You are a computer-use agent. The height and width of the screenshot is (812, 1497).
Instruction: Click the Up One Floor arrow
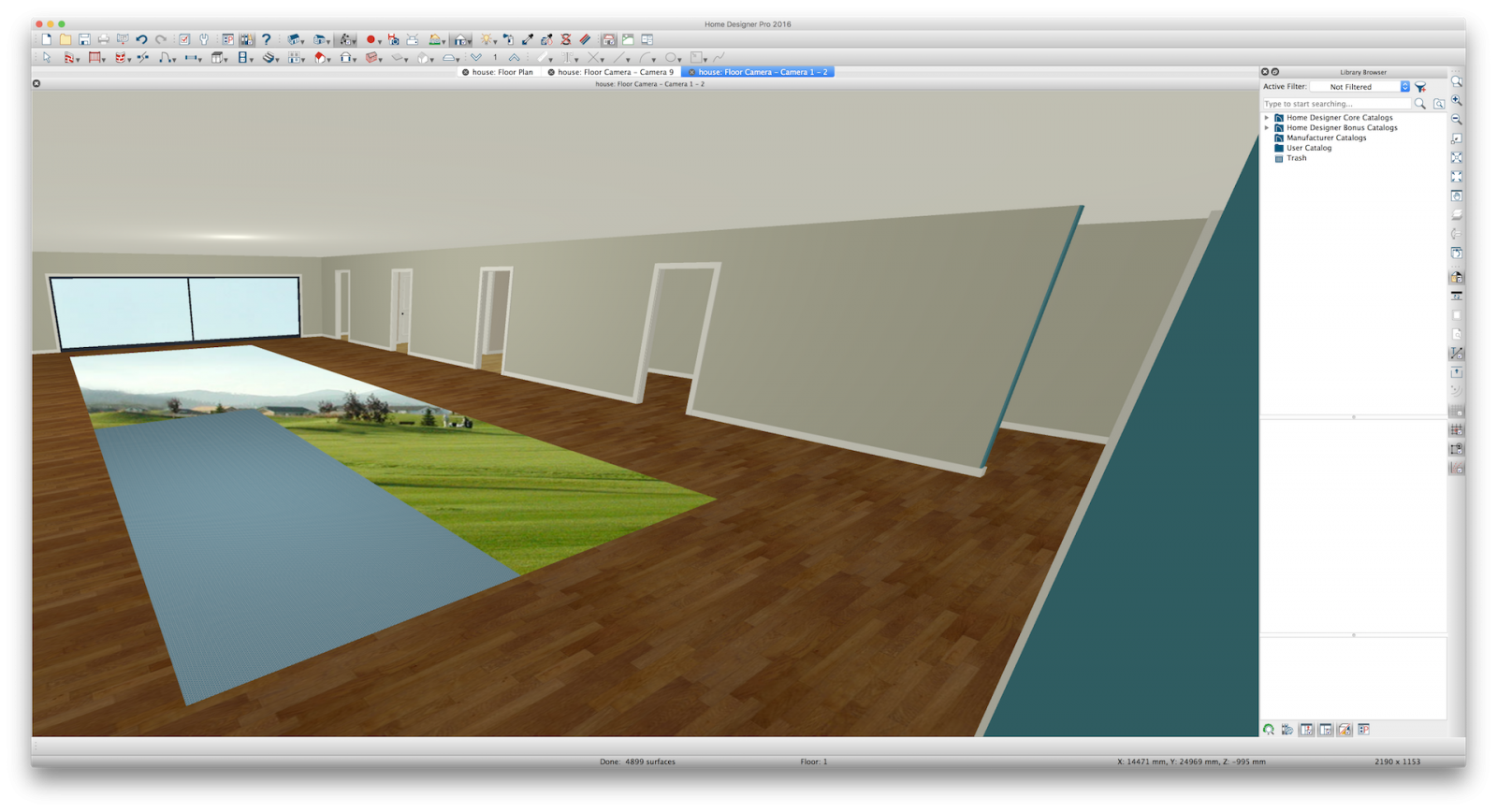(514, 58)
